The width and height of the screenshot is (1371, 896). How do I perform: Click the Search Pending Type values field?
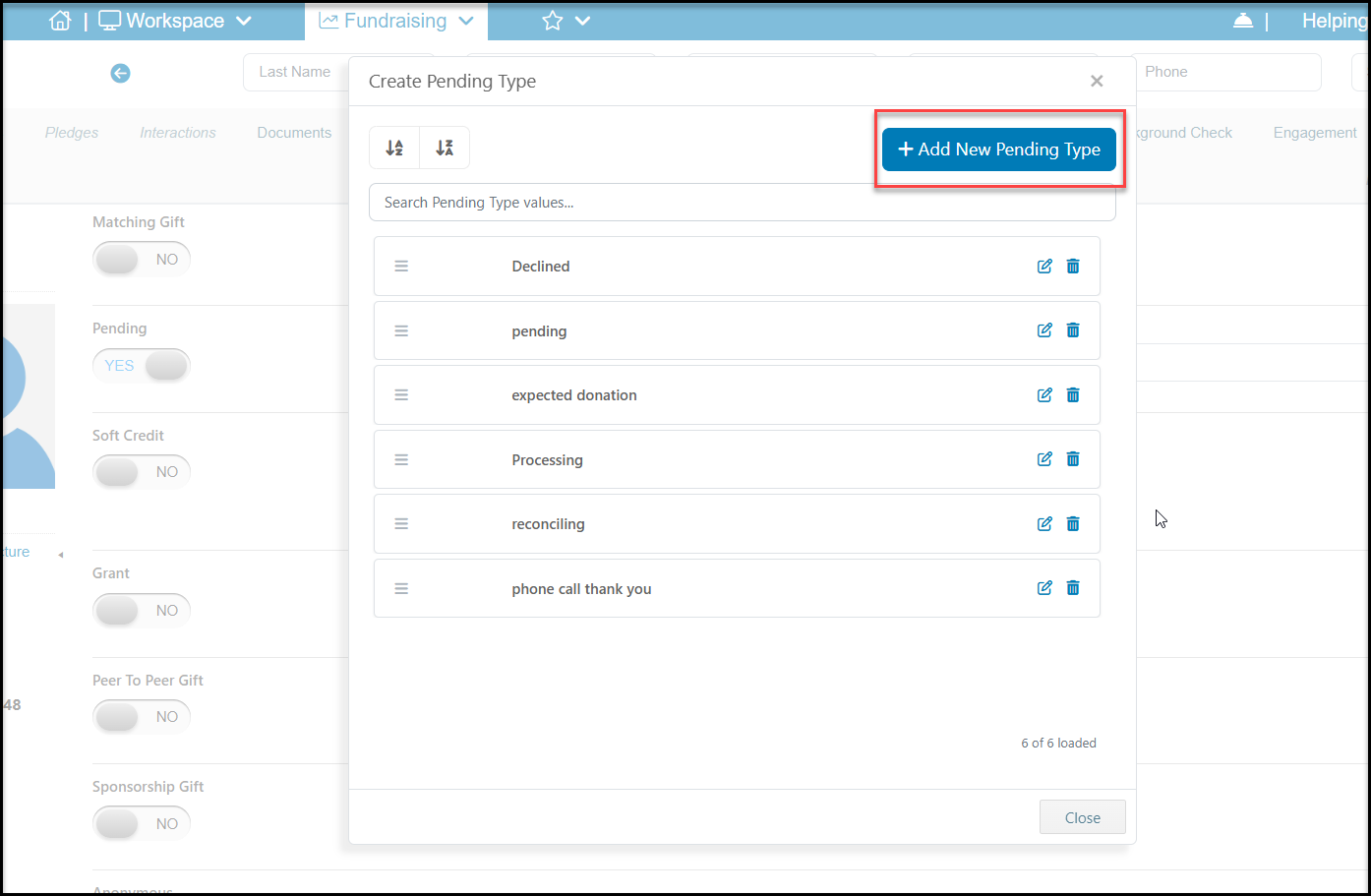(x=743, y=203)
